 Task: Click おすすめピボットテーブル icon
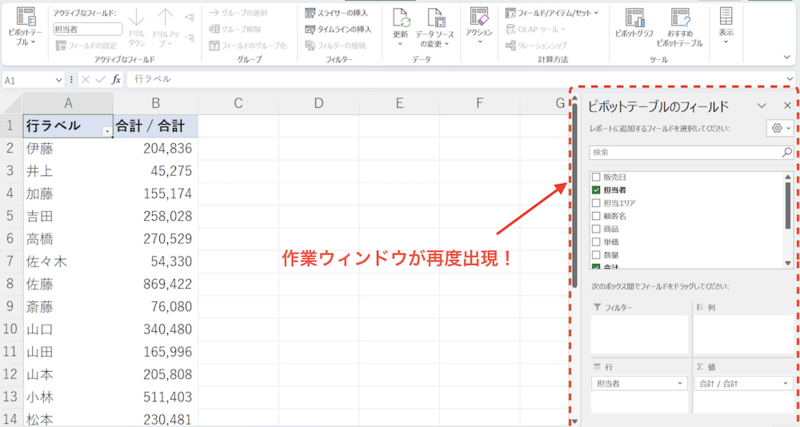coord(680,18)
